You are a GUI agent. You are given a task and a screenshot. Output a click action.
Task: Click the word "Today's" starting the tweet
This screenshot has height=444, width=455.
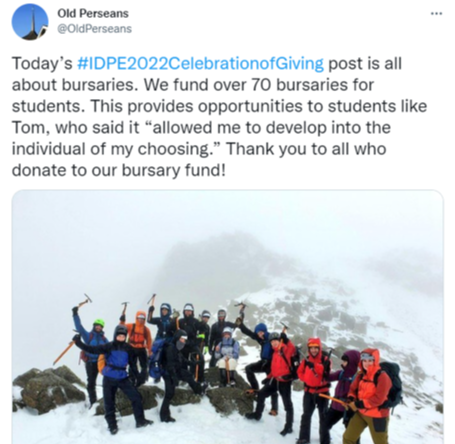(x=42, y=63)
